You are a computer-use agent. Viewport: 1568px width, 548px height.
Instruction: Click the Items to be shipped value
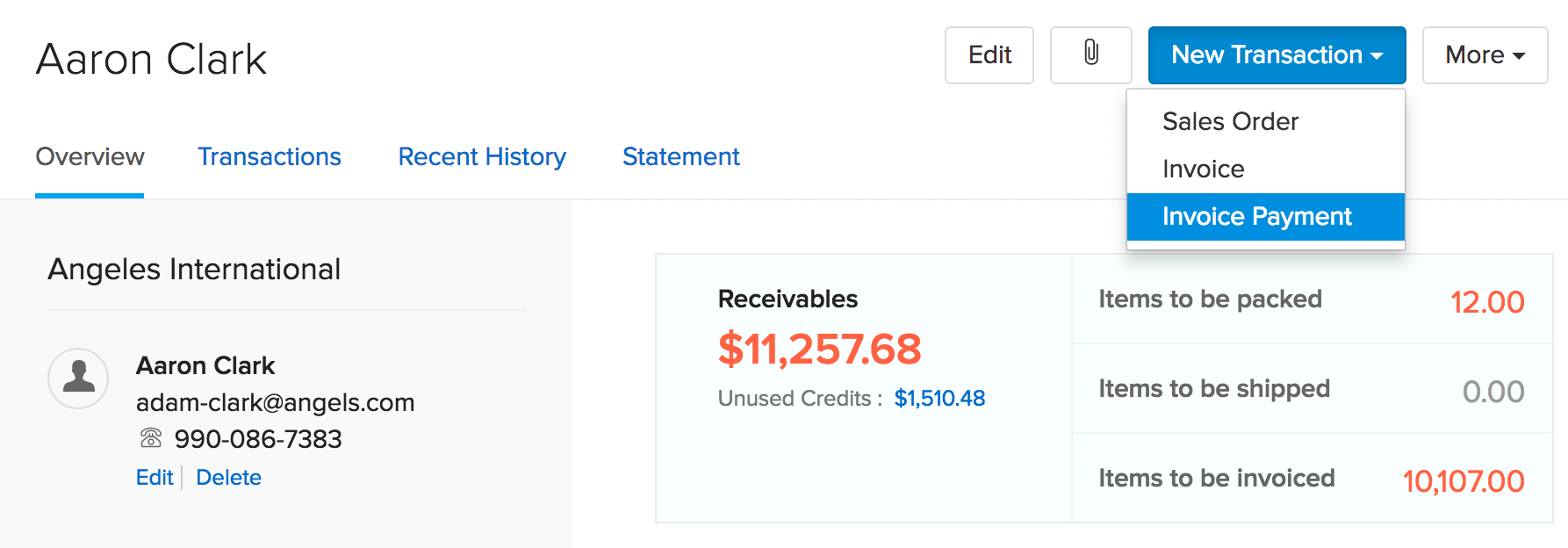1492,392
